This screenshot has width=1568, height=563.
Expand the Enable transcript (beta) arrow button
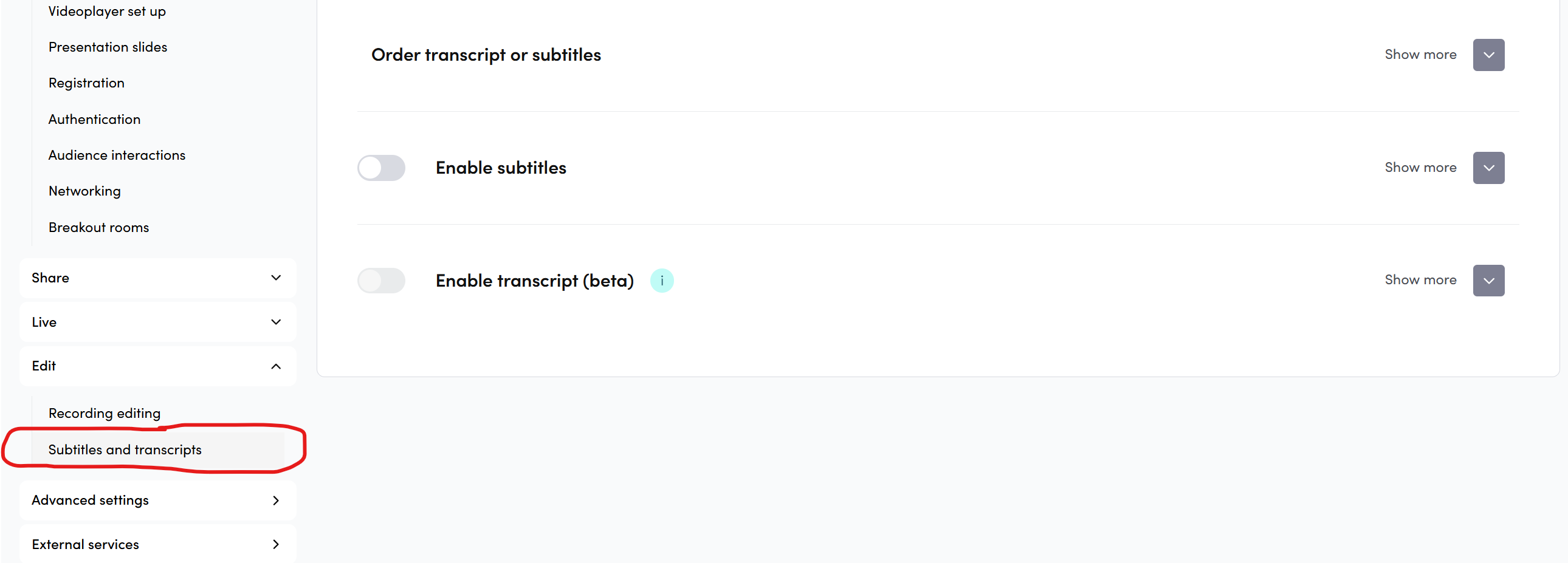tap(1488, 281)
